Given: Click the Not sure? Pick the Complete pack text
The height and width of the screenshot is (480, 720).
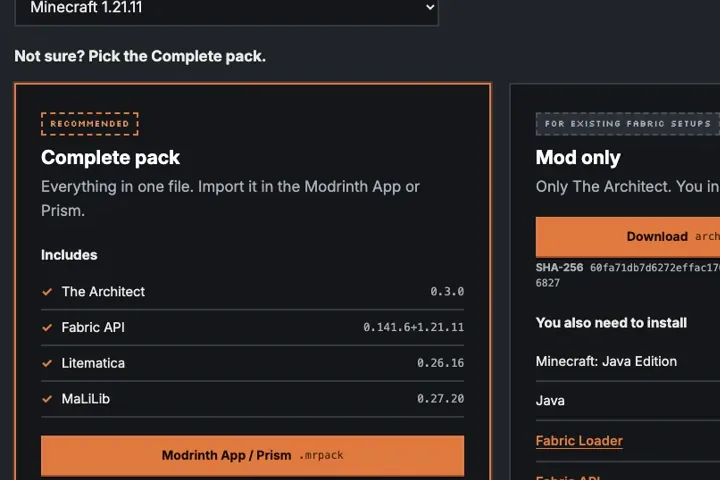Looking at the screenshot, I should 140,56.
